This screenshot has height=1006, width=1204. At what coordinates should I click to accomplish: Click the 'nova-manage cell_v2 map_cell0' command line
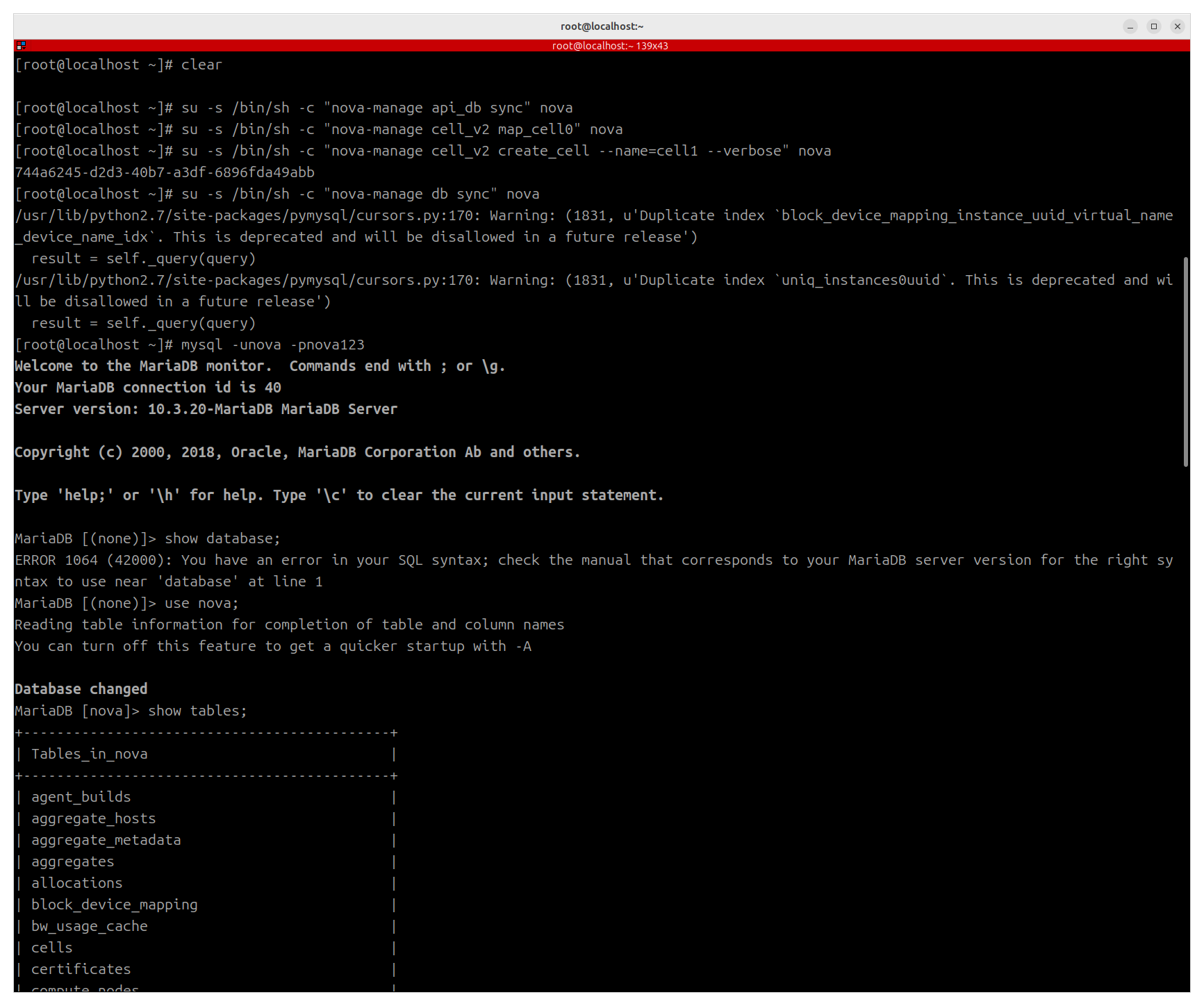click(x=319, y=129)
